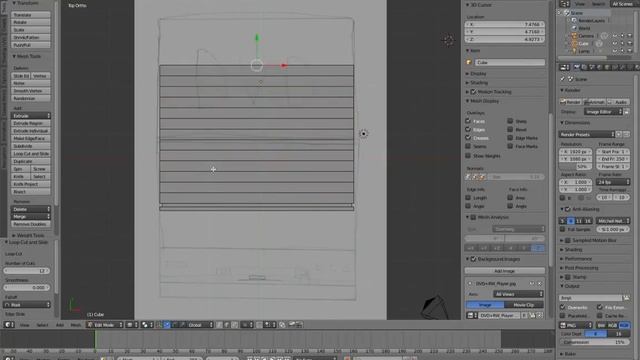
Task: Click the properties editor type icon
Action: click(564, 67)
